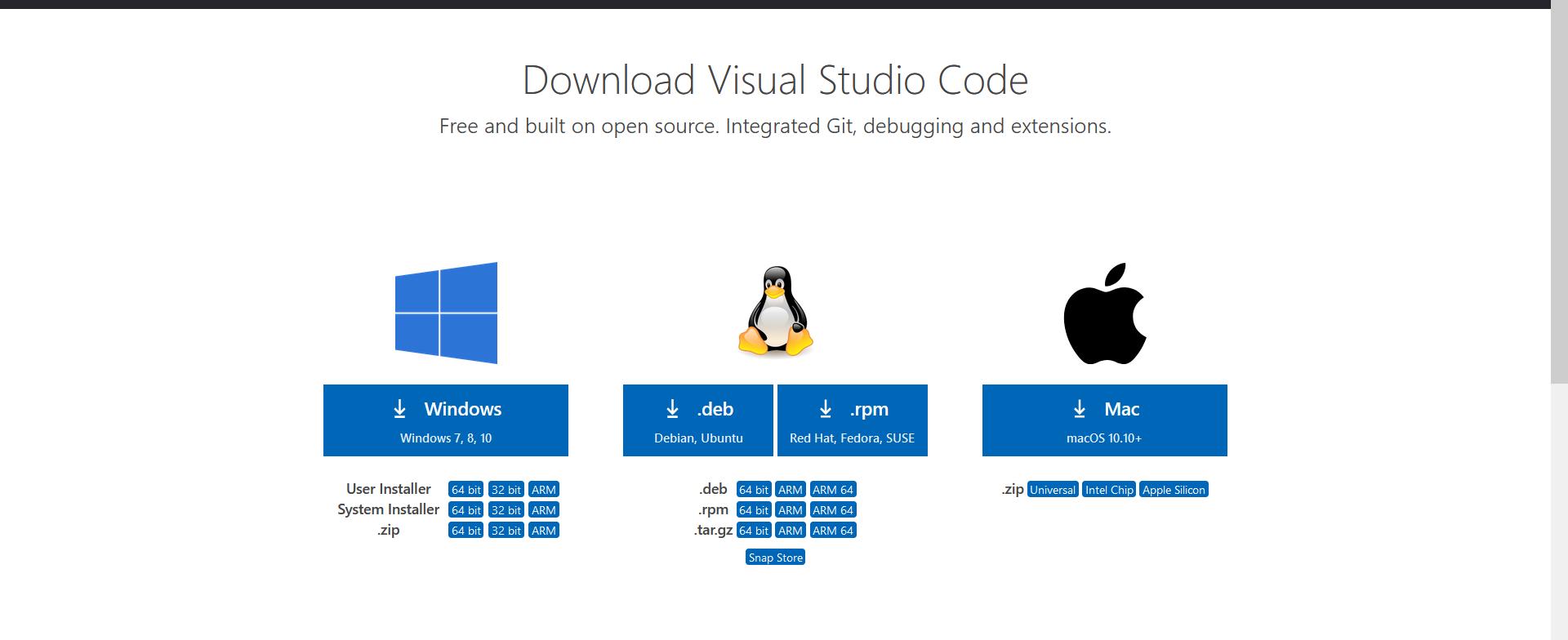
Task: Select System Installer ARM
Action: pyautogui.click(x=544, y=510)
